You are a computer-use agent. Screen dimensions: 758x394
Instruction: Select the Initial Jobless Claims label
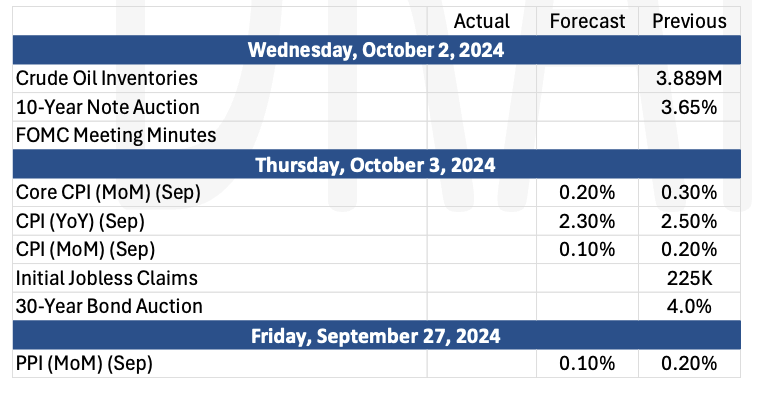(x=107, y=278)
